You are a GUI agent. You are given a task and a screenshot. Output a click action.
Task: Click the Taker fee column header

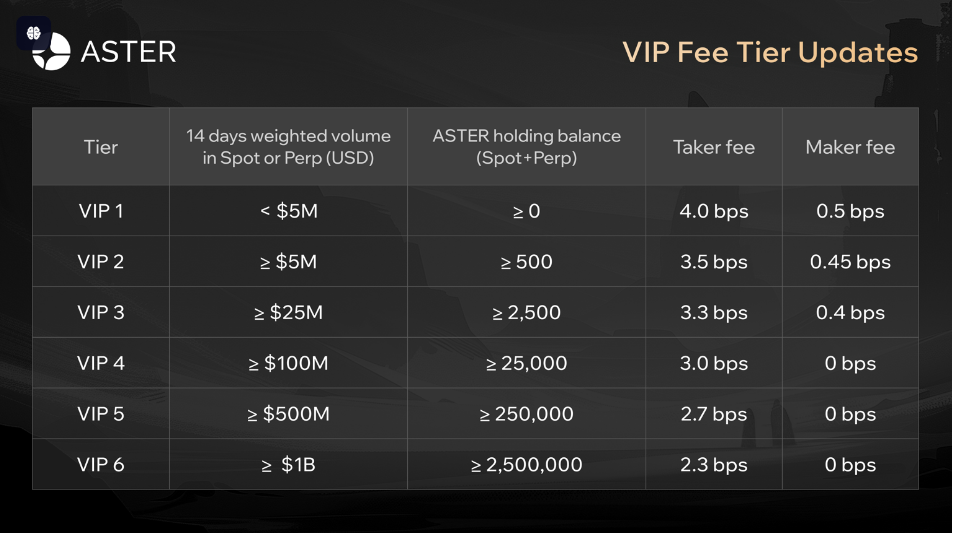(x=713, y=147)
